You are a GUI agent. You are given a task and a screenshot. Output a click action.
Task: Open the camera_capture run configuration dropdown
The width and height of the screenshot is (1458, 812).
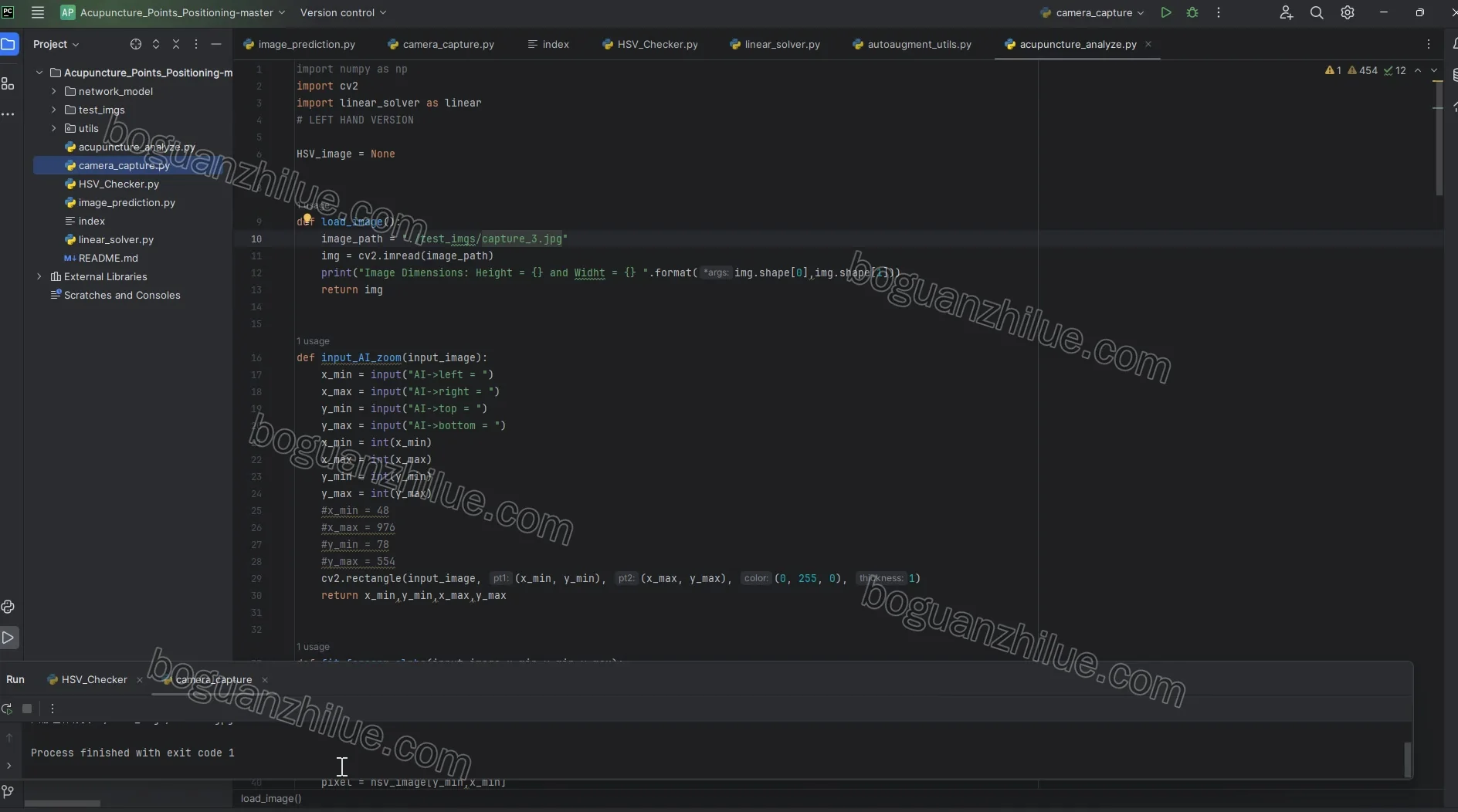(1092, 12)
